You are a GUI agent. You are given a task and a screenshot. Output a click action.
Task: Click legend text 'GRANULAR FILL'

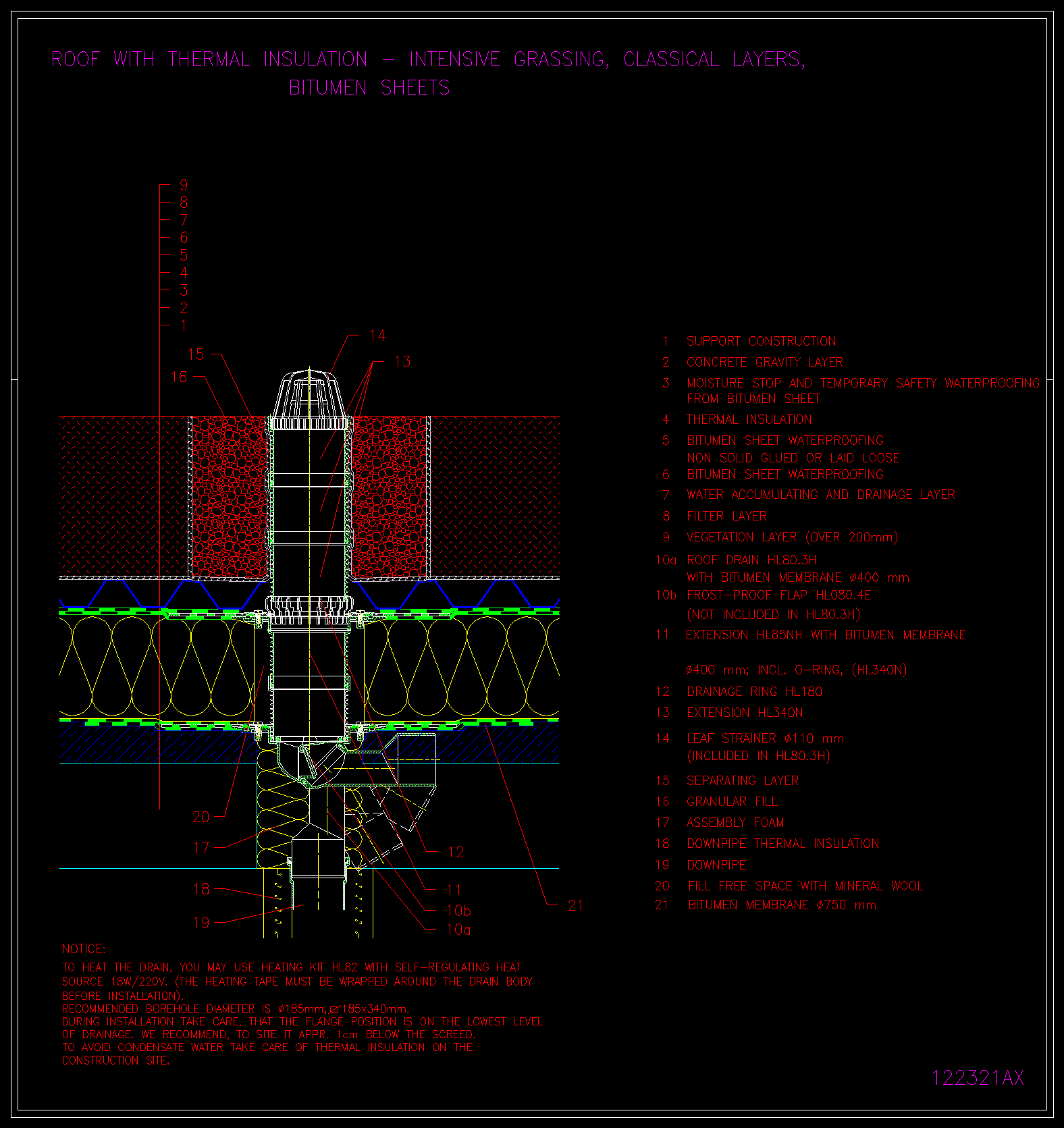[733, 801]
